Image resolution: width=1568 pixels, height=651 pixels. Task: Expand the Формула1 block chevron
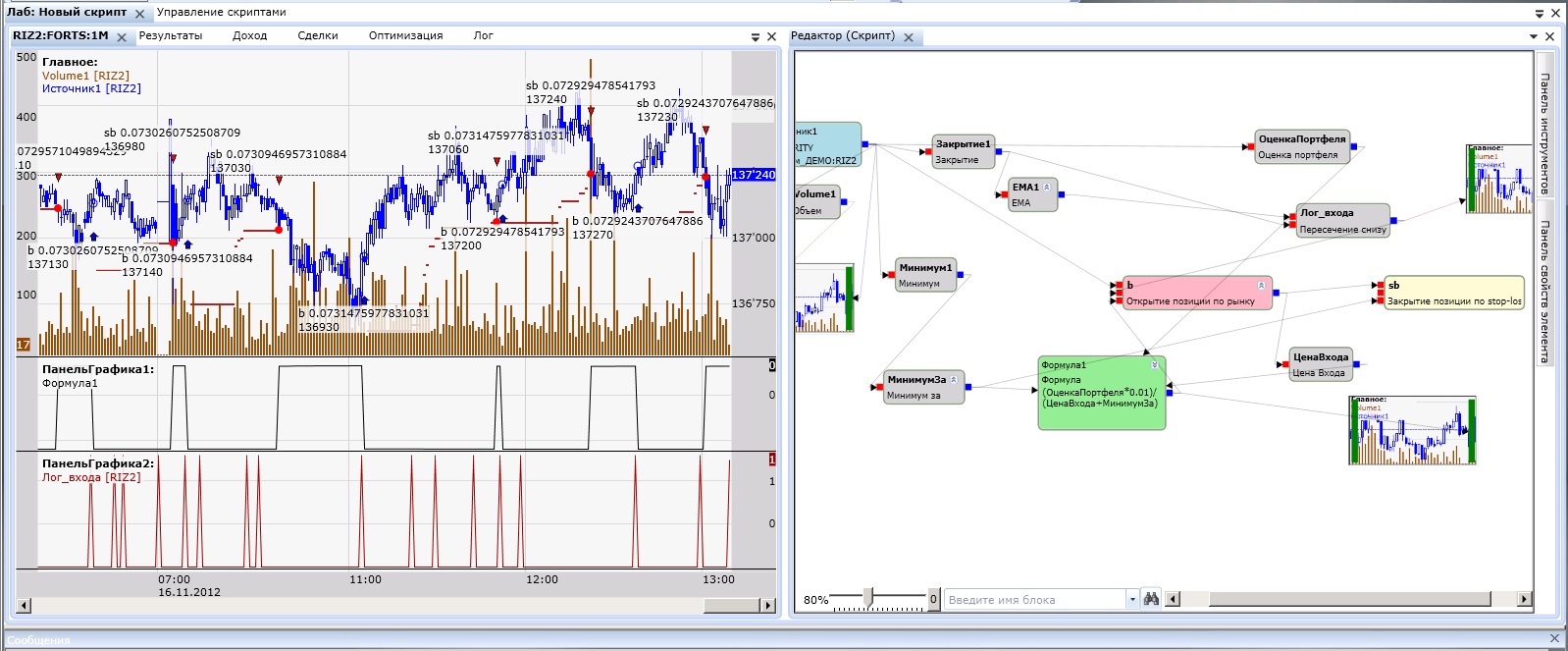1155,365
